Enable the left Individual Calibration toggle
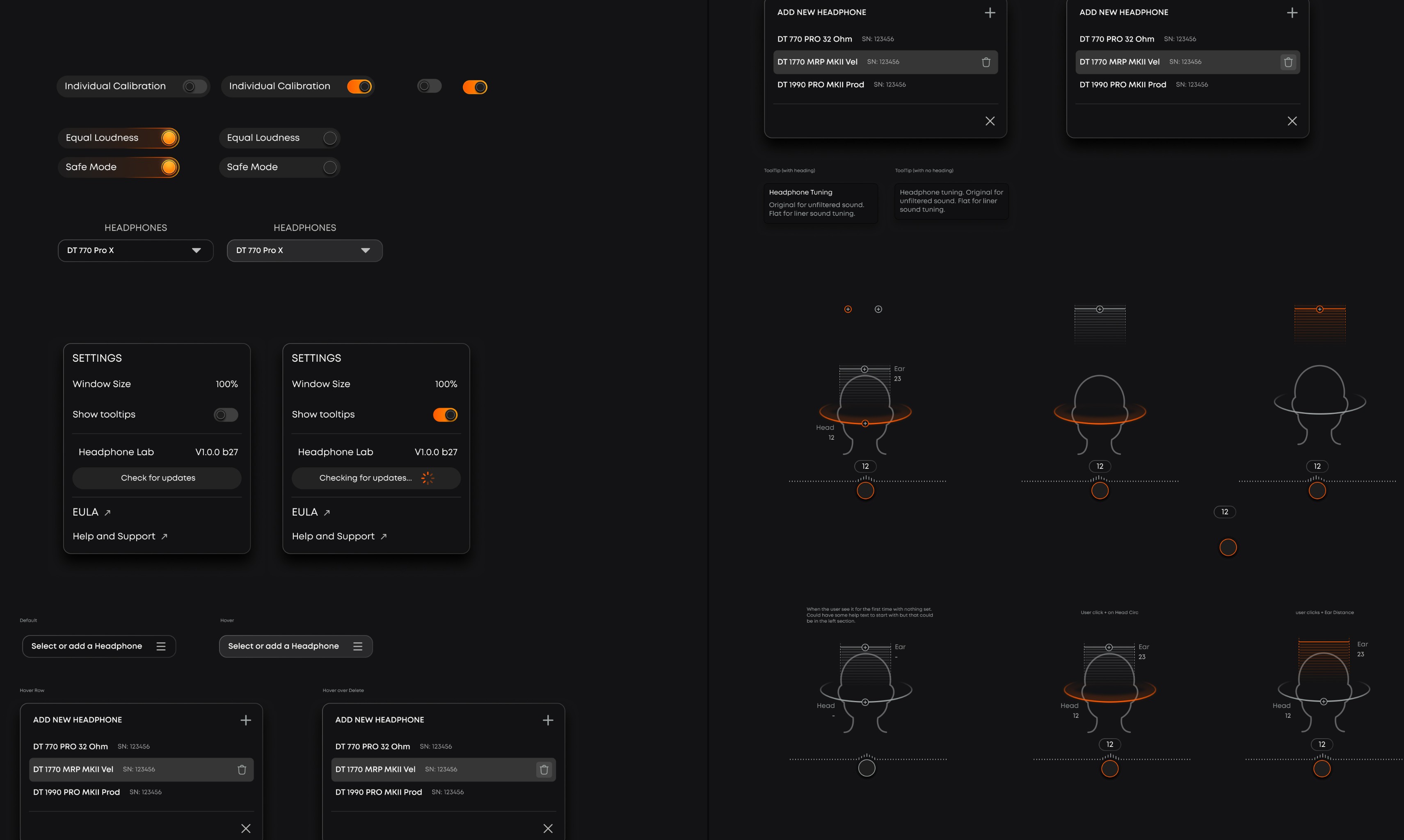The width and height of the screenshot is (1404, 840). tap(192, 86)
